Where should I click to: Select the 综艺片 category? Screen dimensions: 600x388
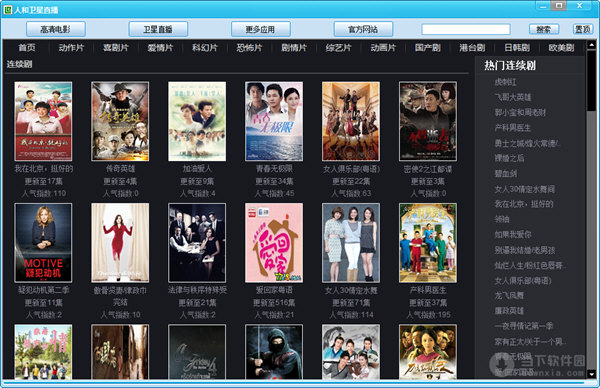click(x=338, y=48)
